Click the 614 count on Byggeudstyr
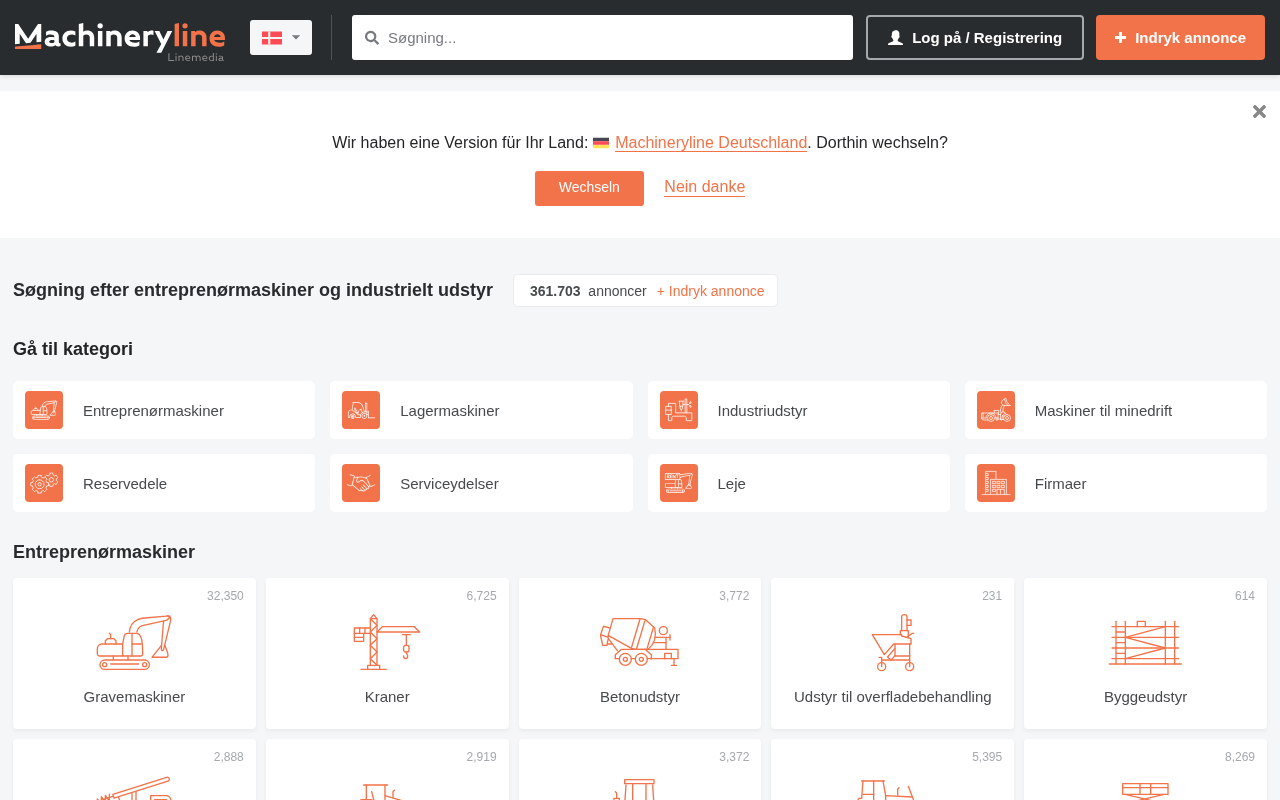The height and width of the screenshot is (800, 1280). [1244, 596]
